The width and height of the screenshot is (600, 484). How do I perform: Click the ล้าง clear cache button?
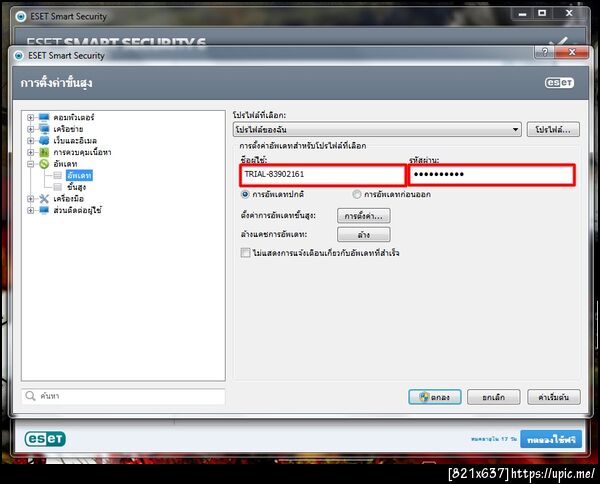(x=364, y=235)
